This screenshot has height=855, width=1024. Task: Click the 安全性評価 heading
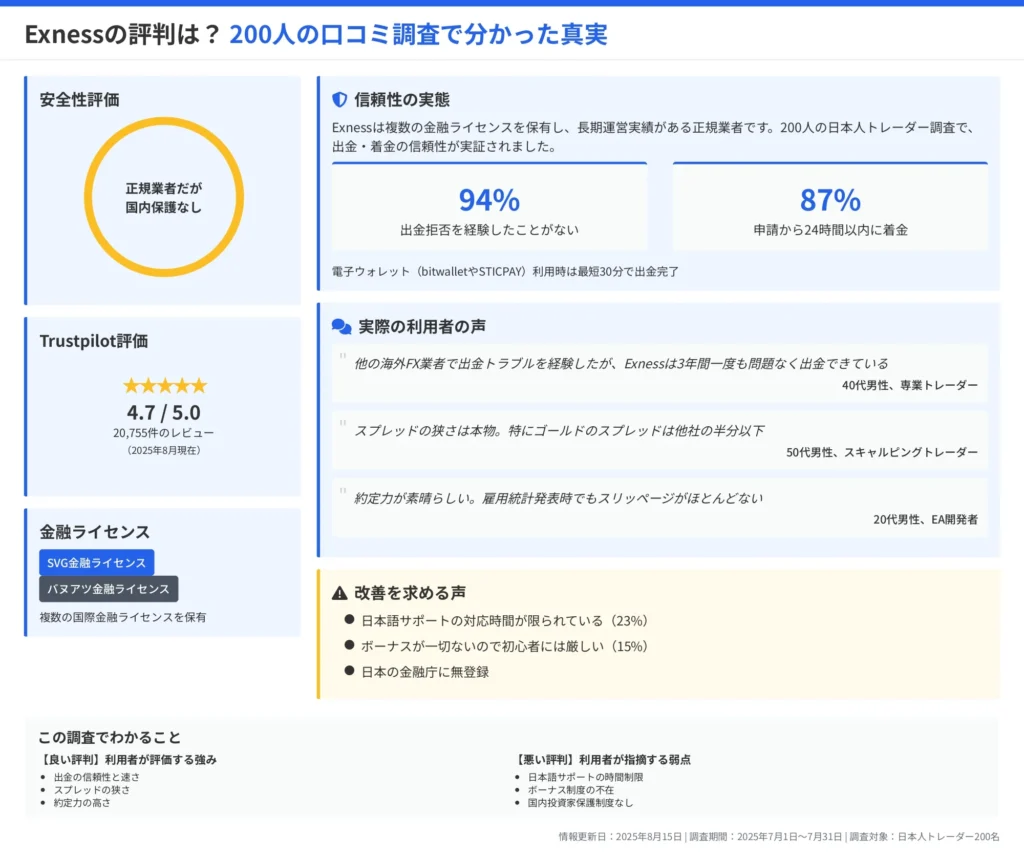click(79, 99)
